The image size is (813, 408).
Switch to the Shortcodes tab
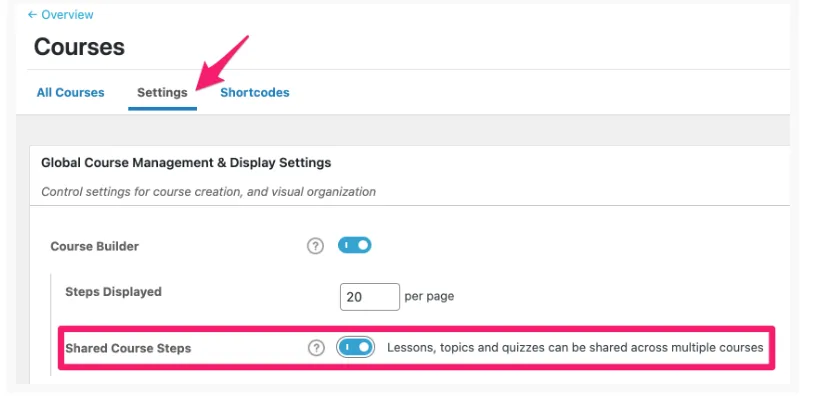255,92
